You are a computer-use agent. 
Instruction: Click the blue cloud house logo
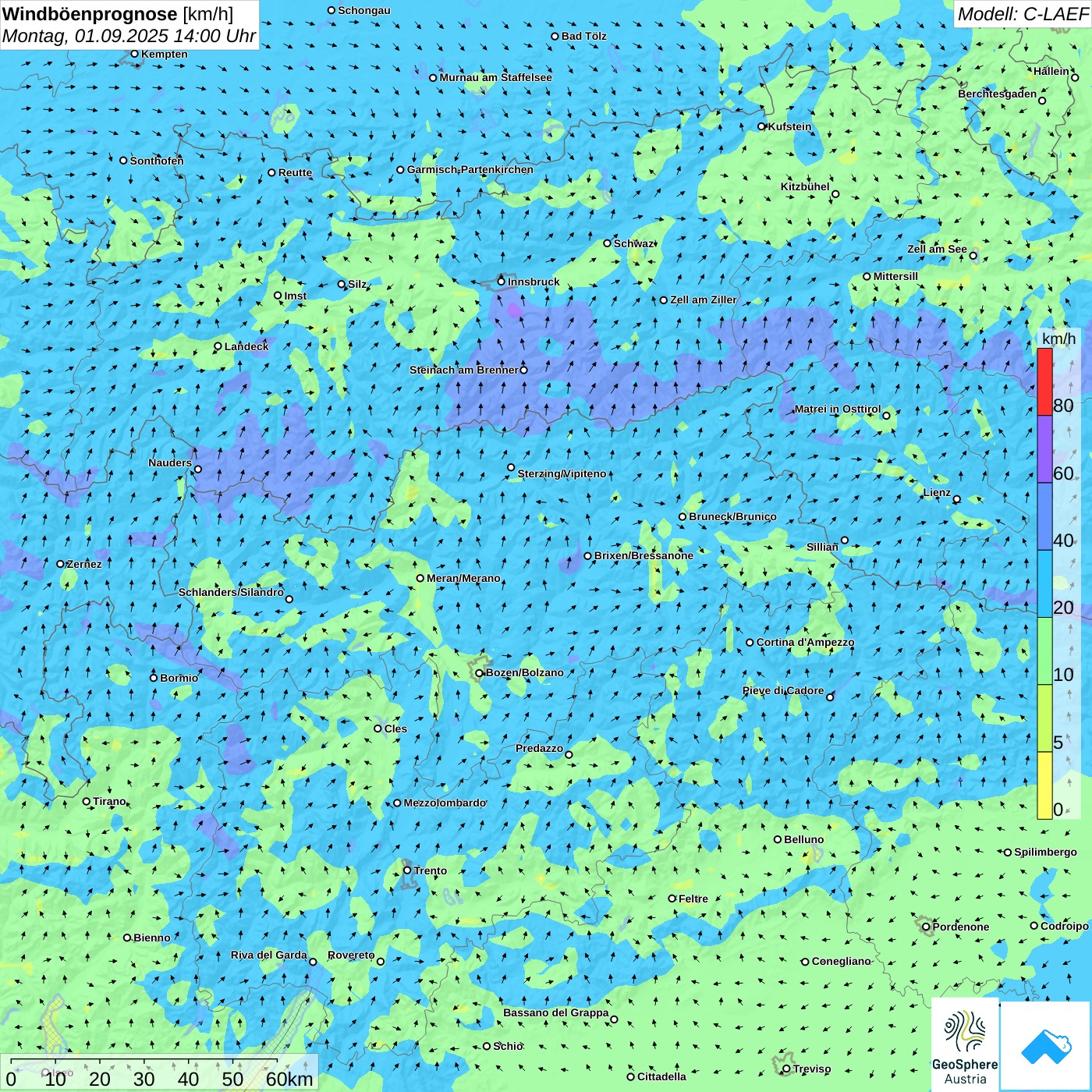pyautogui.click(x=1046, y=1046)
